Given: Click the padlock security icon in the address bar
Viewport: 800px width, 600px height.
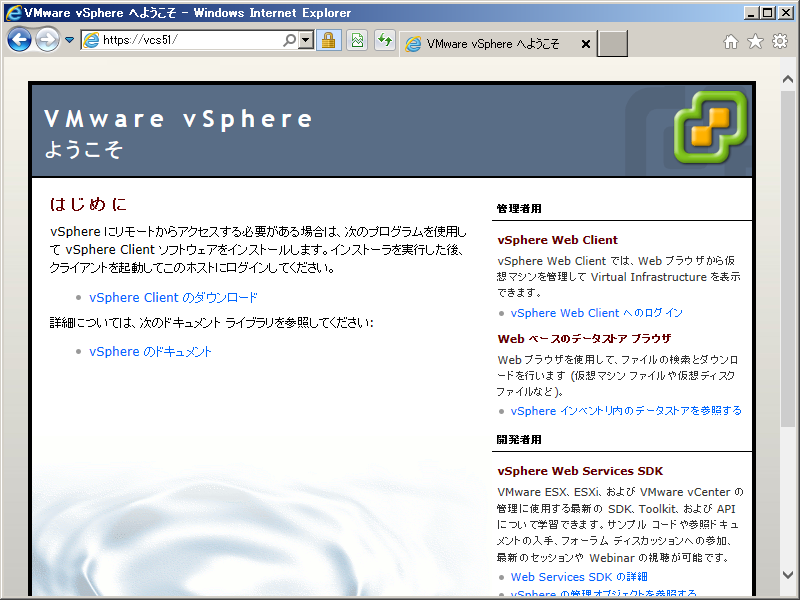Looking at the screenshot, I should coord(329,42).
